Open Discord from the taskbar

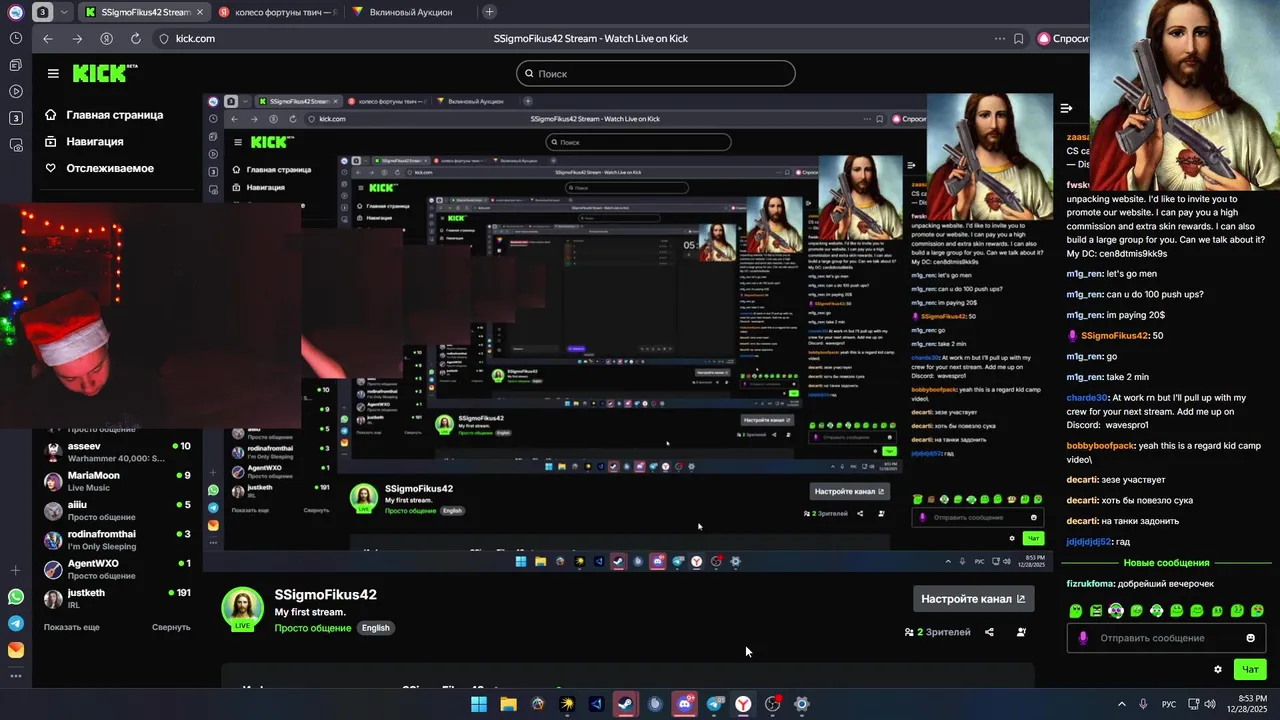point(685,704)
